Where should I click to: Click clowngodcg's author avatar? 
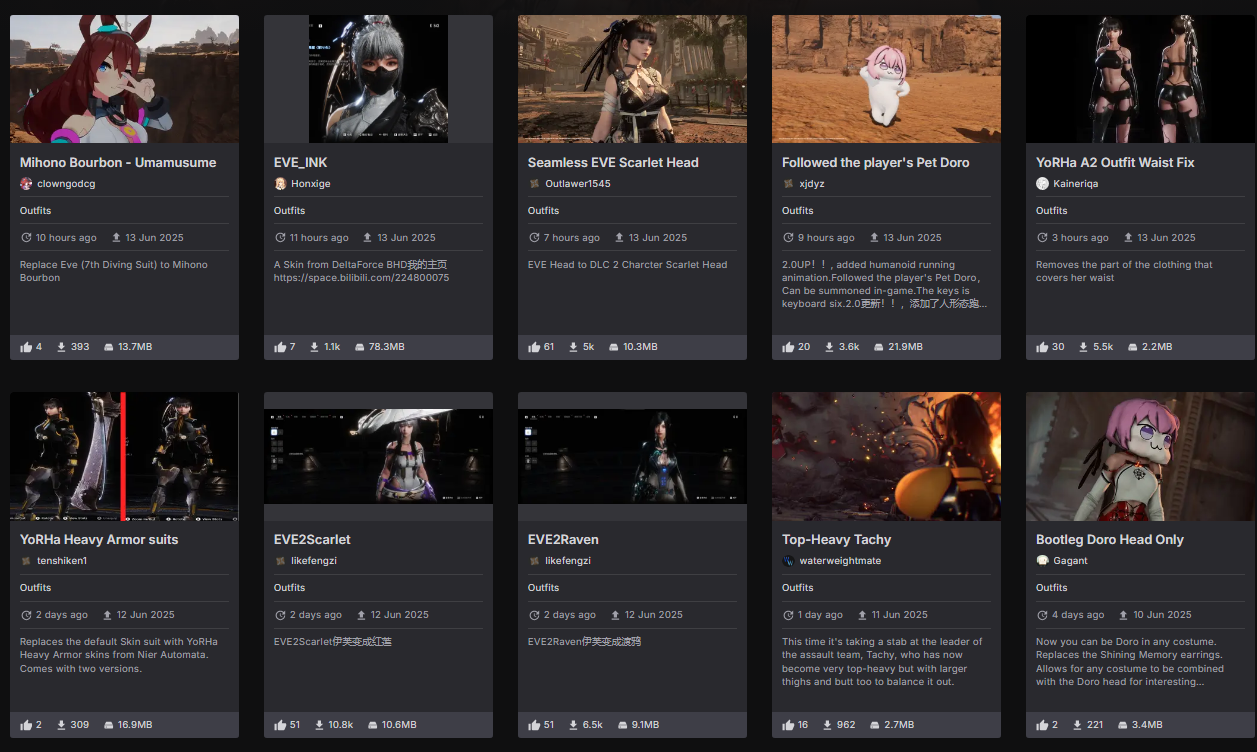pyautogui.click(x=26, y=184)
